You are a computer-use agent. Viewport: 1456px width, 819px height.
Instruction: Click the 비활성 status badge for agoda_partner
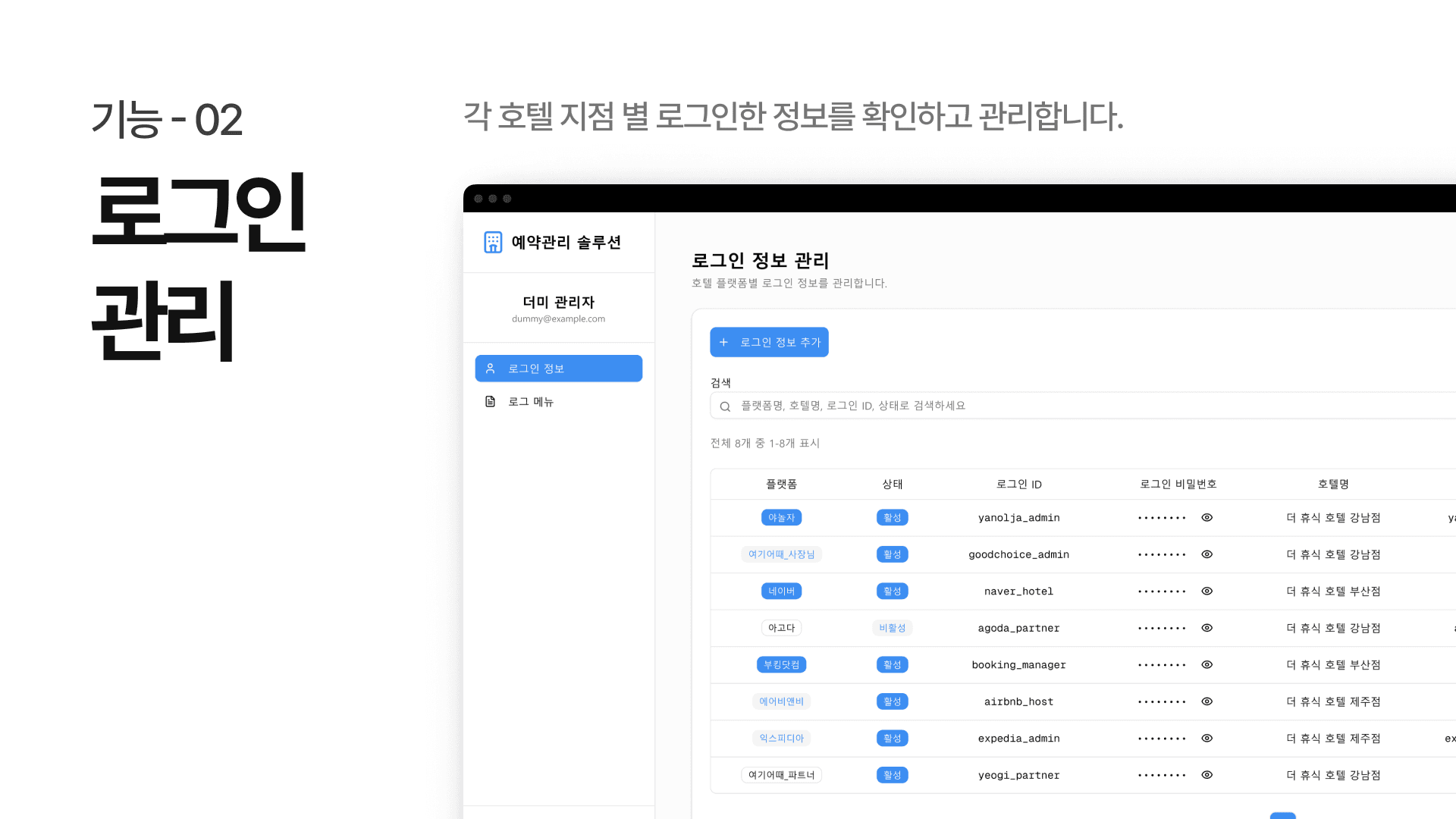coord(892,628)
